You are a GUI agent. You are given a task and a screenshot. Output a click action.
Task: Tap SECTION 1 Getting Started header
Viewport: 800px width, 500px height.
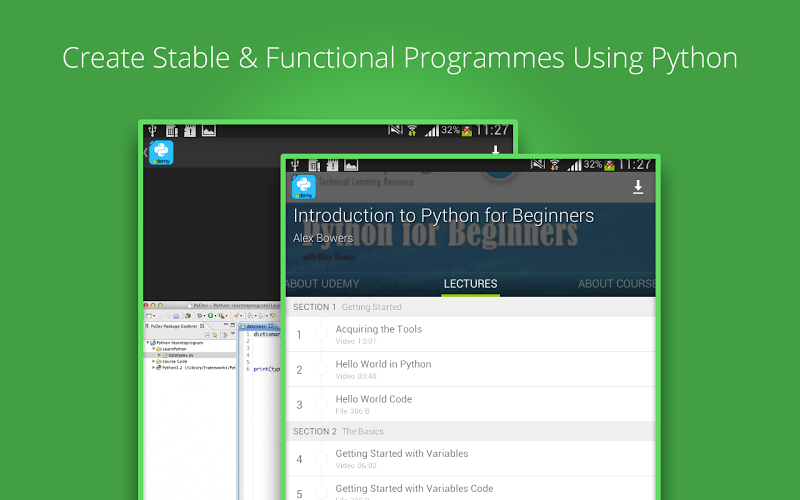click(x=470, y=307)
